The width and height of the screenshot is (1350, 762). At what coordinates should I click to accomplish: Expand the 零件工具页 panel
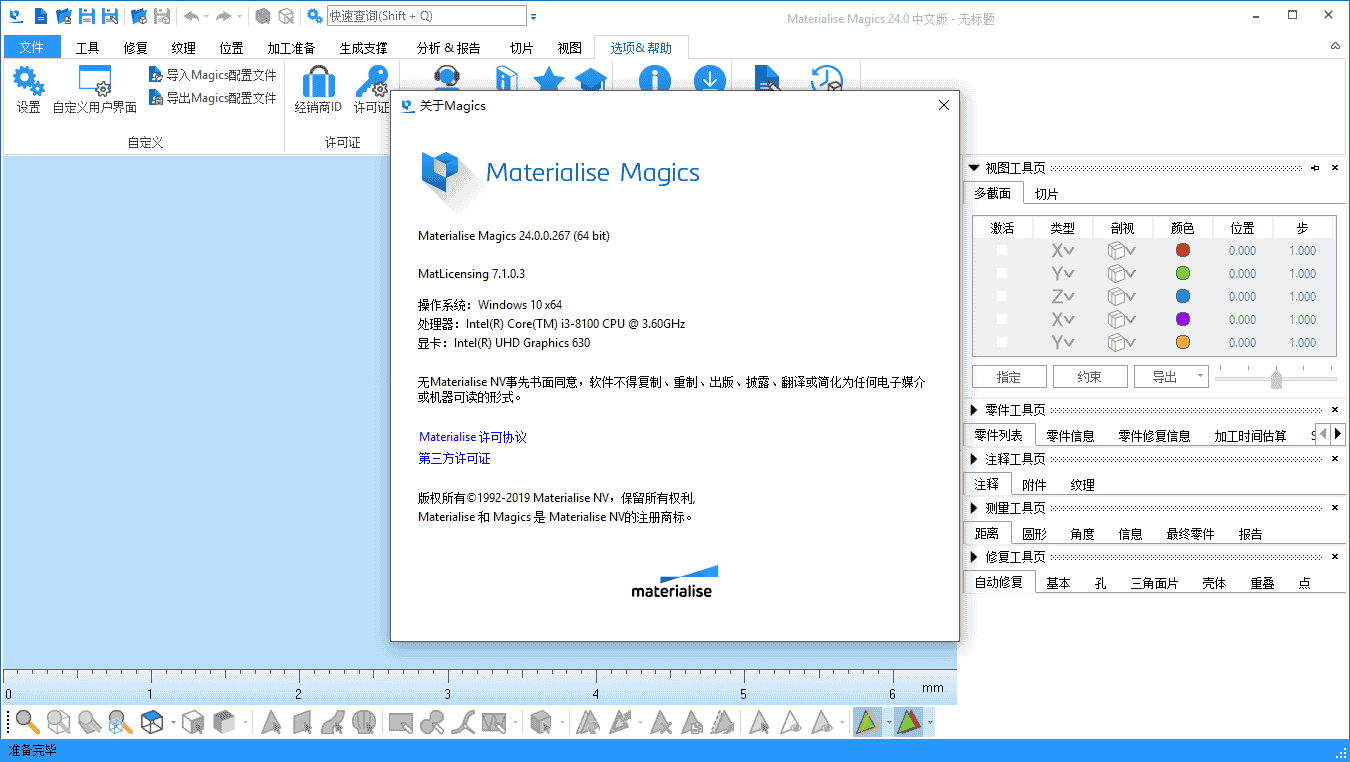(x=975, y=410)
